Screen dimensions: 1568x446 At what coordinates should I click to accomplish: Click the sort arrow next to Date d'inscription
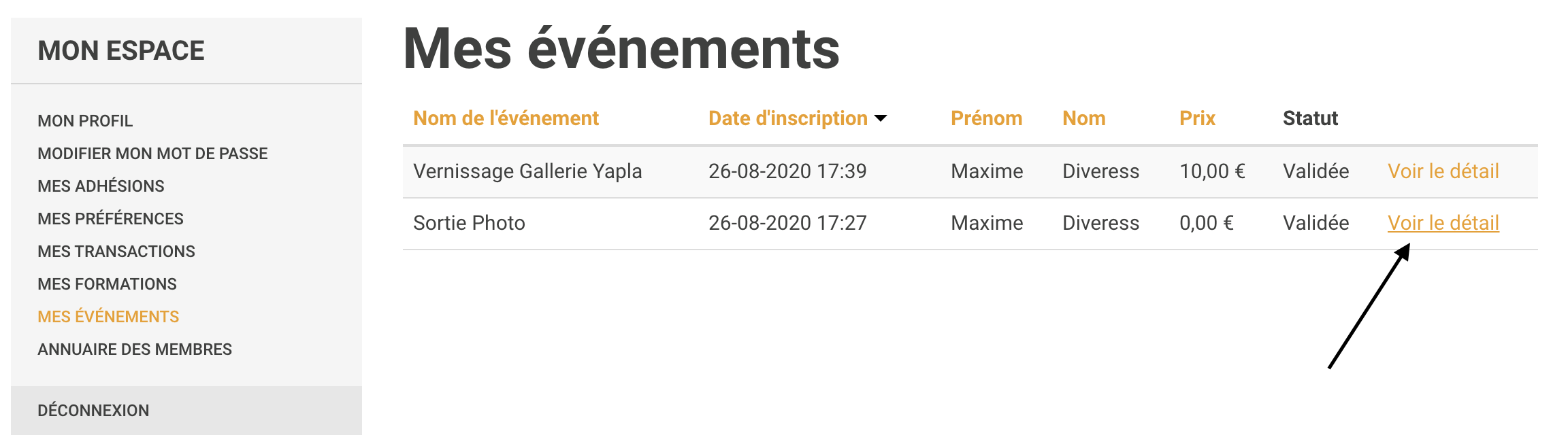(x=881, y=118)
